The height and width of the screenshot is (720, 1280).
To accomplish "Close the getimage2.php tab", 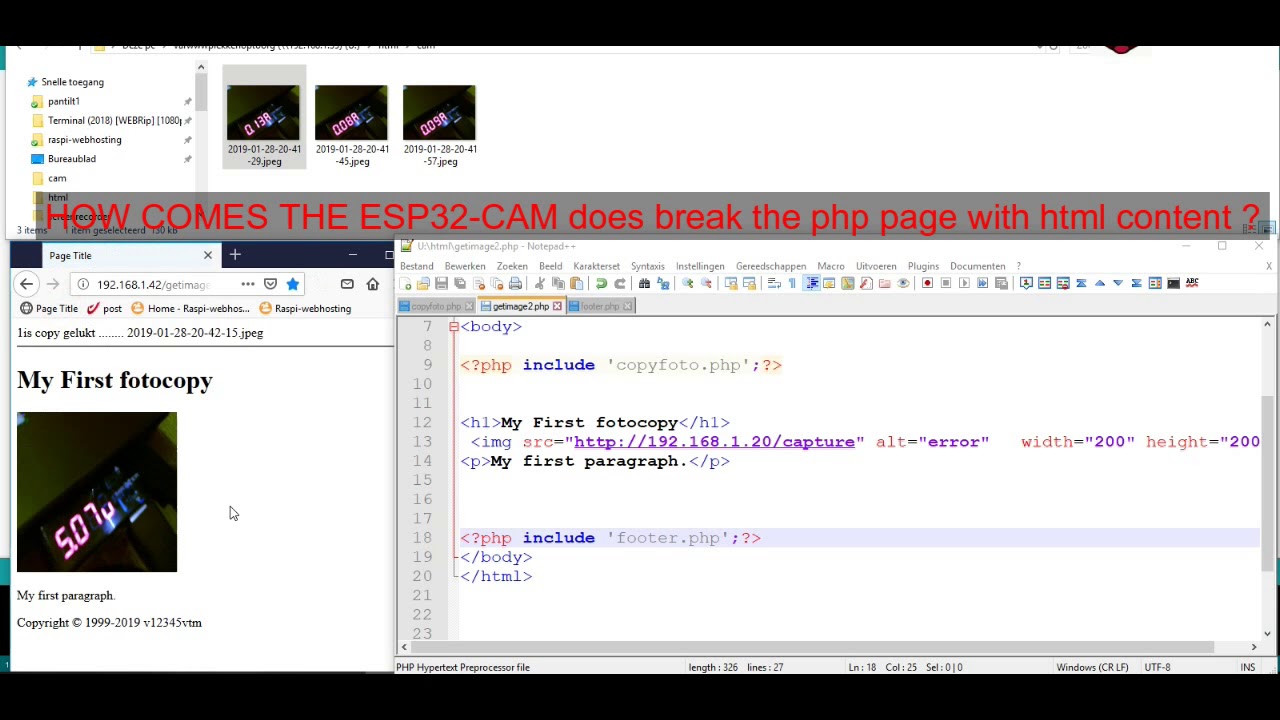I will click(557, 306).
